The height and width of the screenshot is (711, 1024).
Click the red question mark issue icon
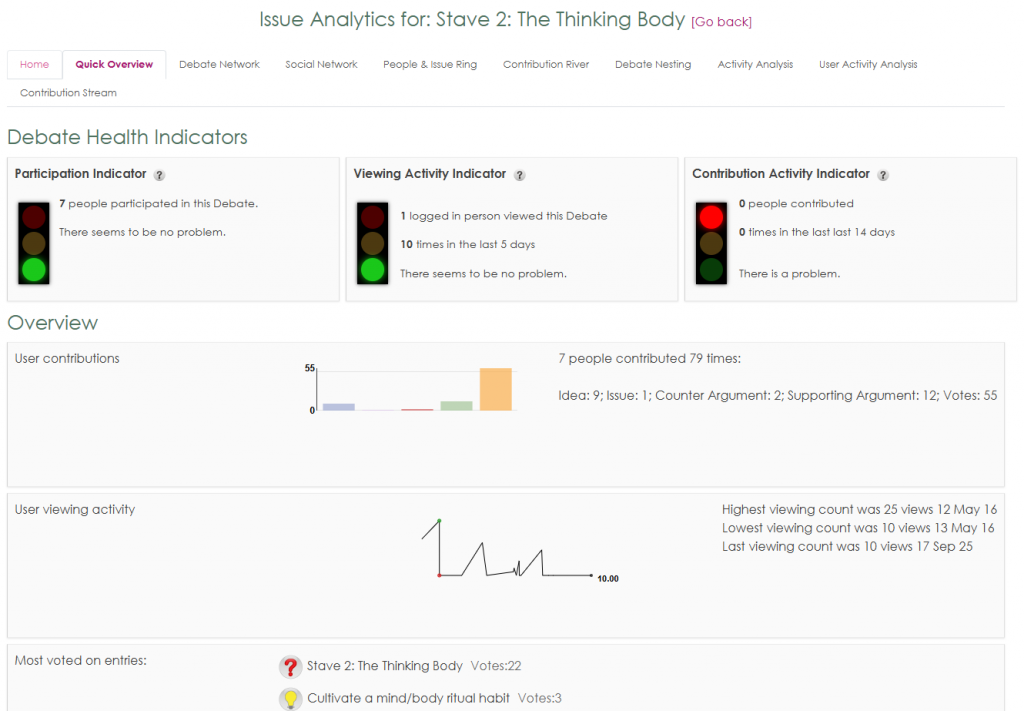pyautogui.click(x=290, y=667)
